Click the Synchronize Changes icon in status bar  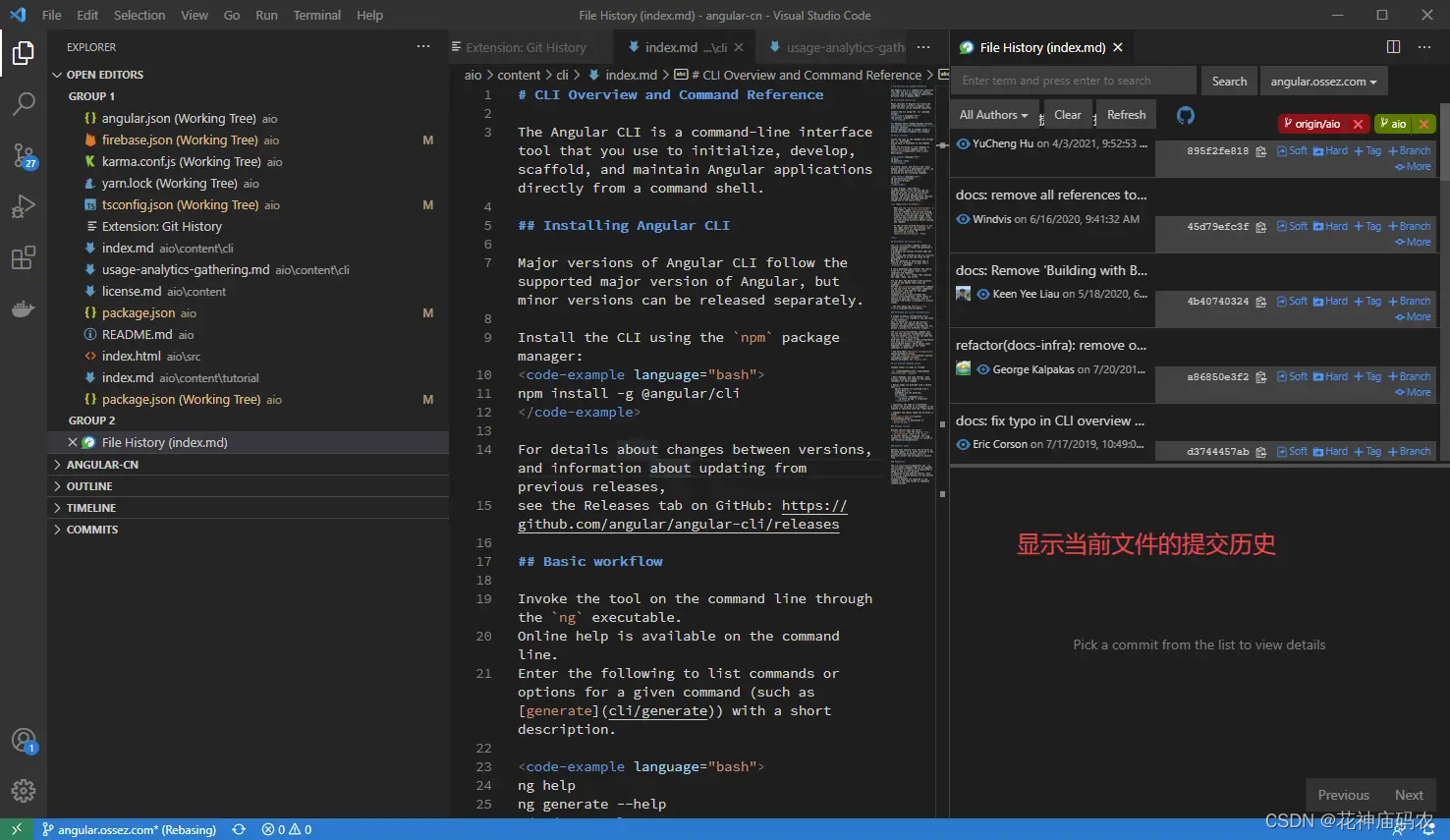pos(239,829)
